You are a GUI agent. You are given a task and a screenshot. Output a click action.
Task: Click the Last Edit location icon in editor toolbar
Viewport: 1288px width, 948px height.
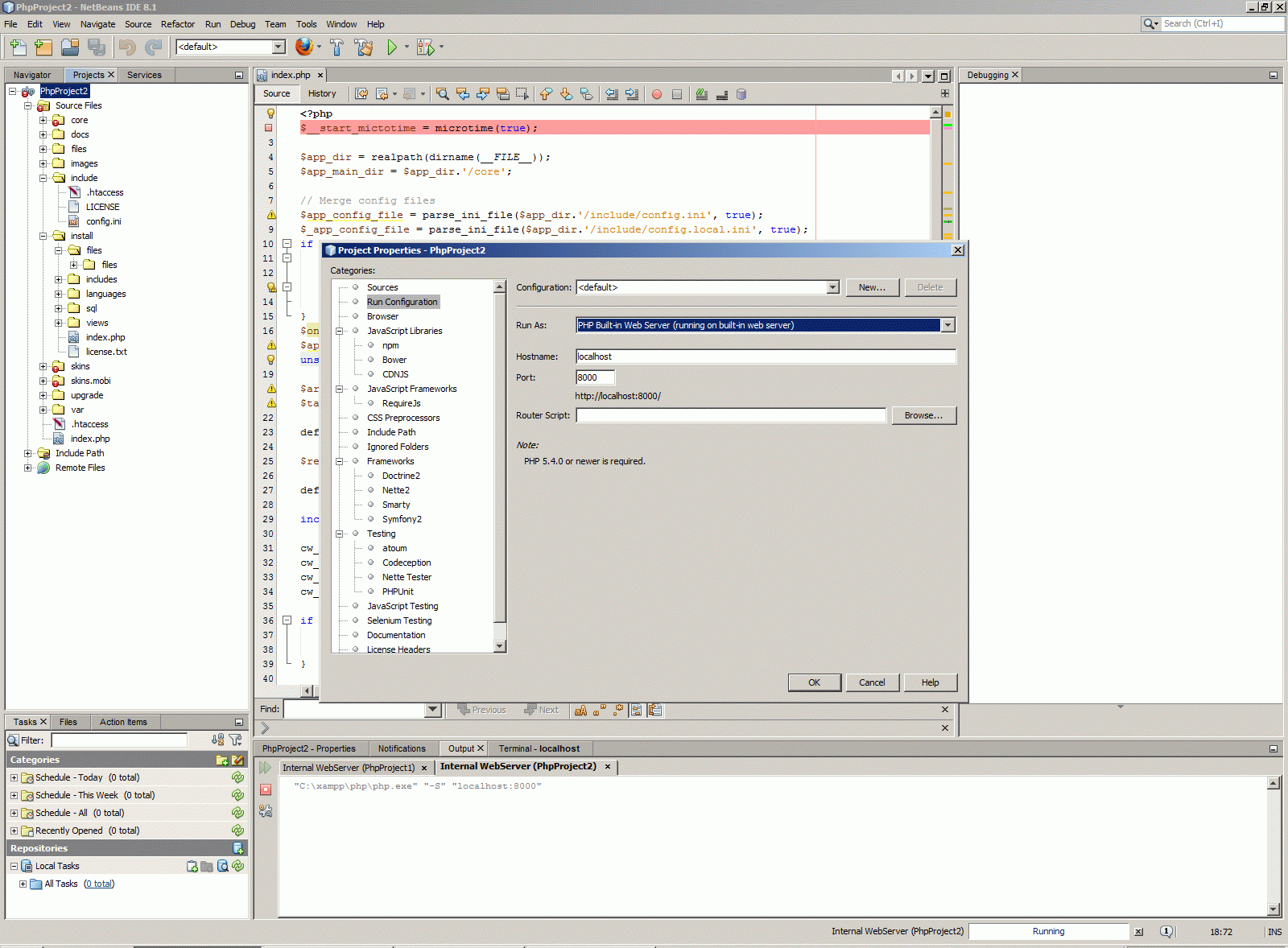point(362,94)
